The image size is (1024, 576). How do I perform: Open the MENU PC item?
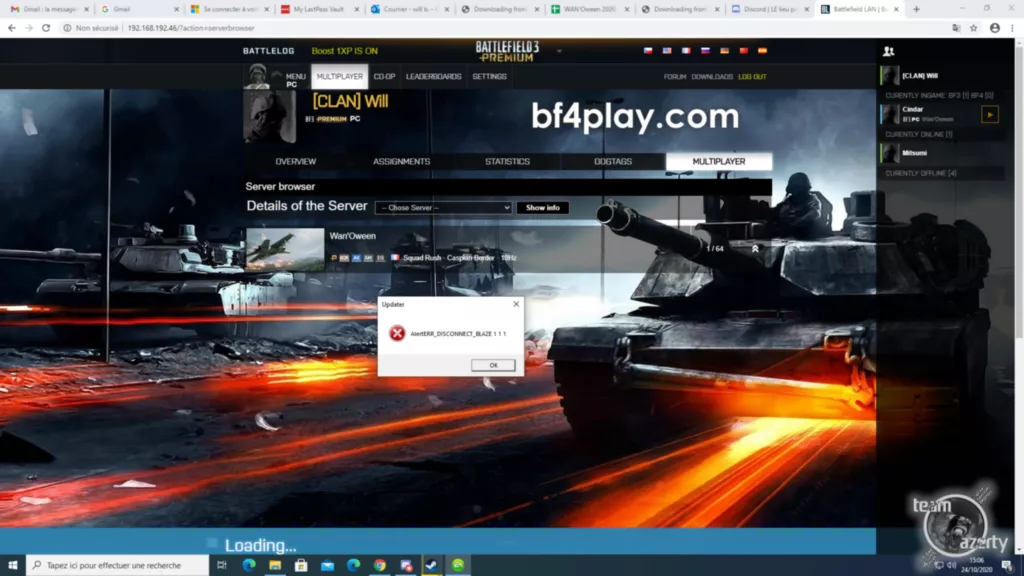coord(295,80)
